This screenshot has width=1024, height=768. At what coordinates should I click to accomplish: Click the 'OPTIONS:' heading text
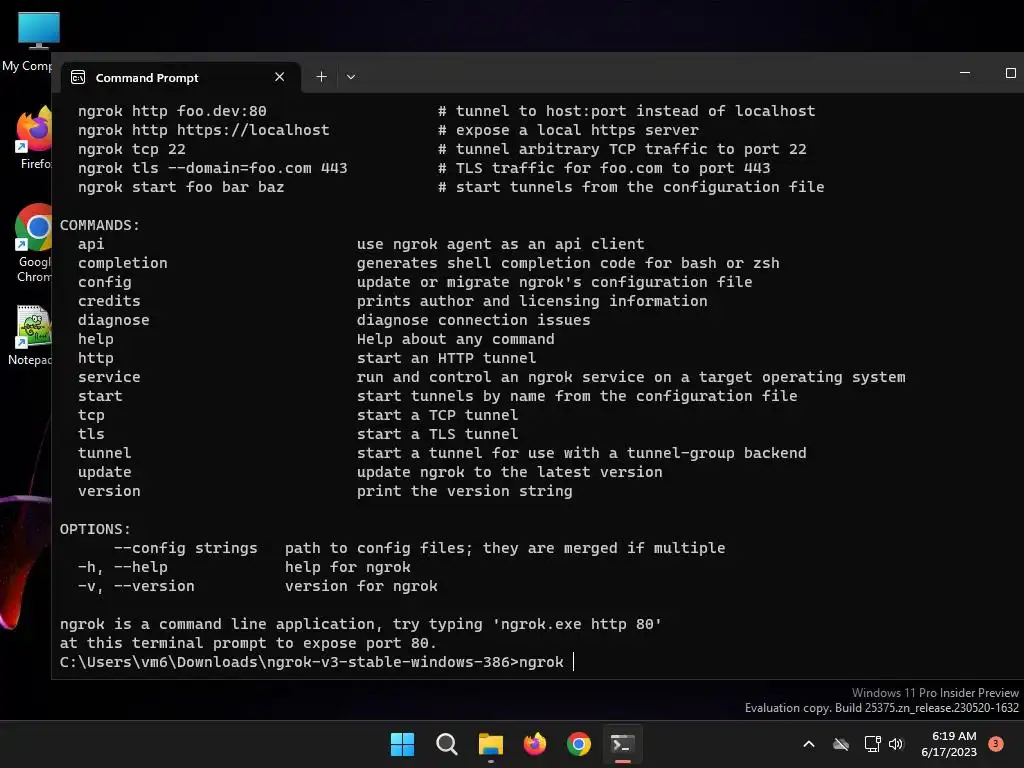pyautogui.click(x=95, y=529)
